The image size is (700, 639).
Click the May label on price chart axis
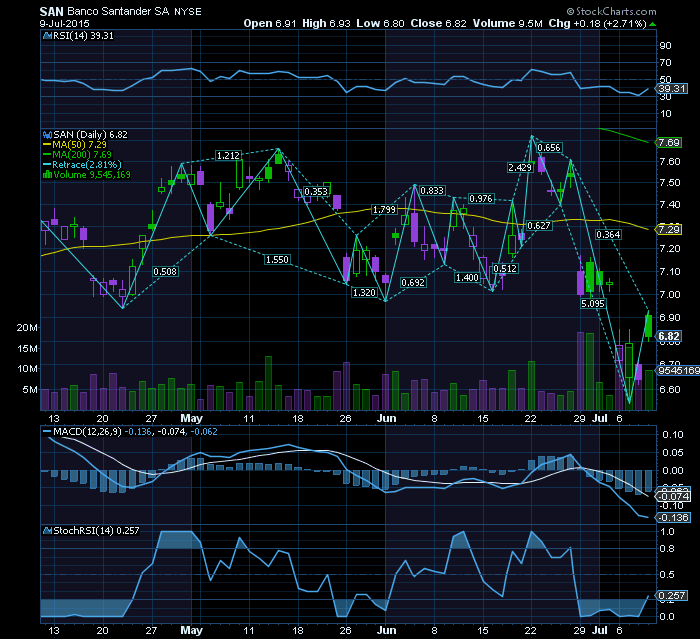[191, 418]
